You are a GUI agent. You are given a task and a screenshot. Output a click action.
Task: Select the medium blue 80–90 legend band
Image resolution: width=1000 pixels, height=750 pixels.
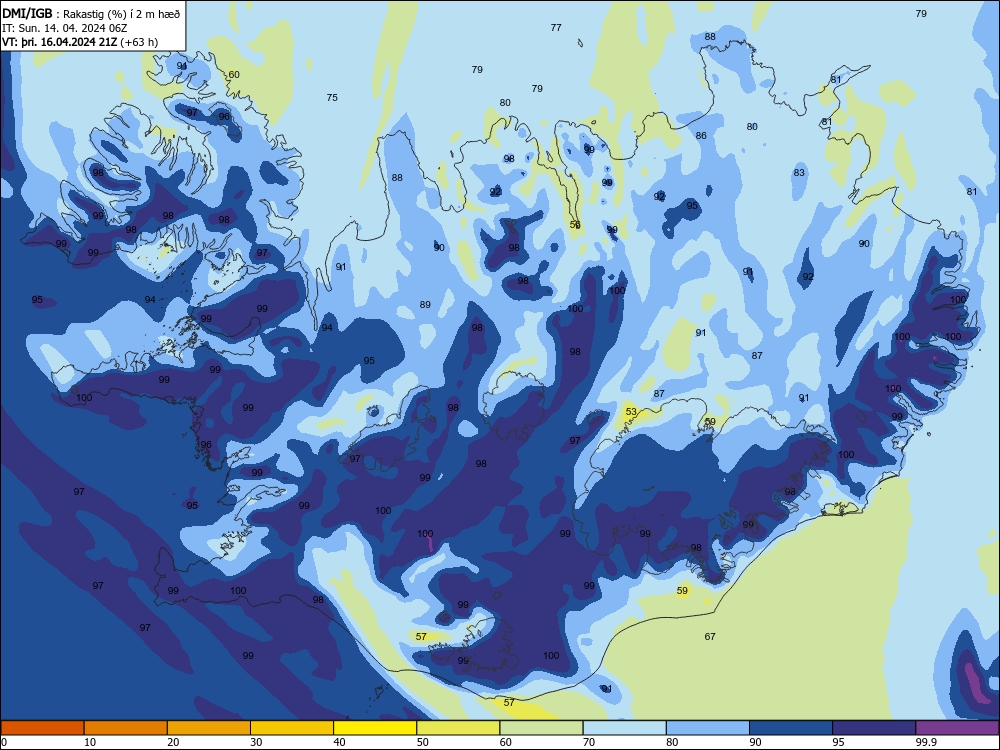click(x=708, y=728)
